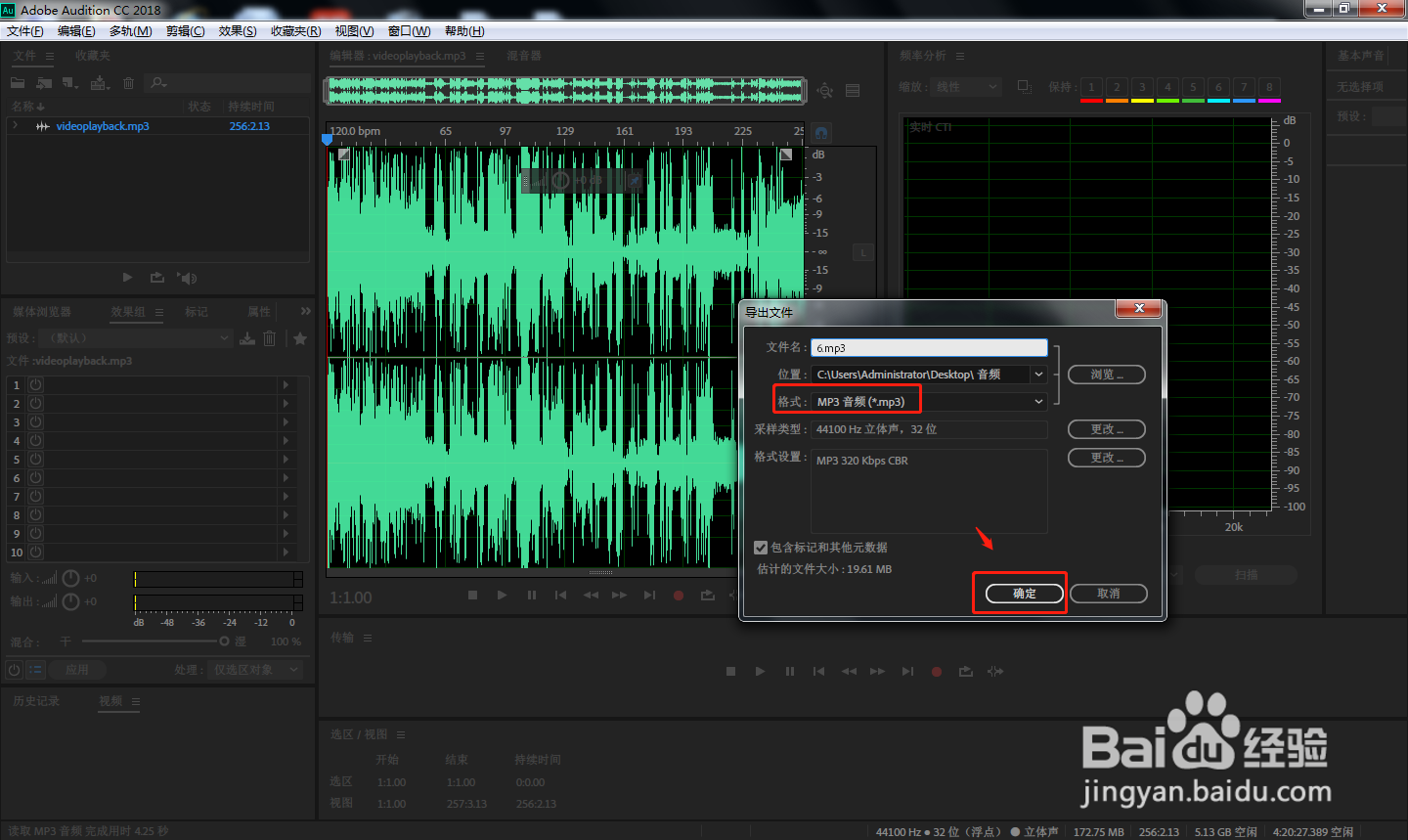Open effect slot 2 arrow menu
The height and width of the screenshot is (840, 1408).
(286, 404)
